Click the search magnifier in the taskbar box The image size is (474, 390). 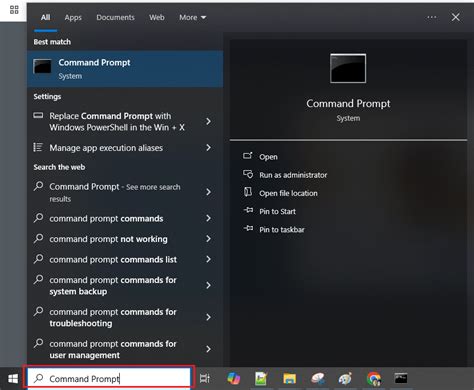pos(39,378)
